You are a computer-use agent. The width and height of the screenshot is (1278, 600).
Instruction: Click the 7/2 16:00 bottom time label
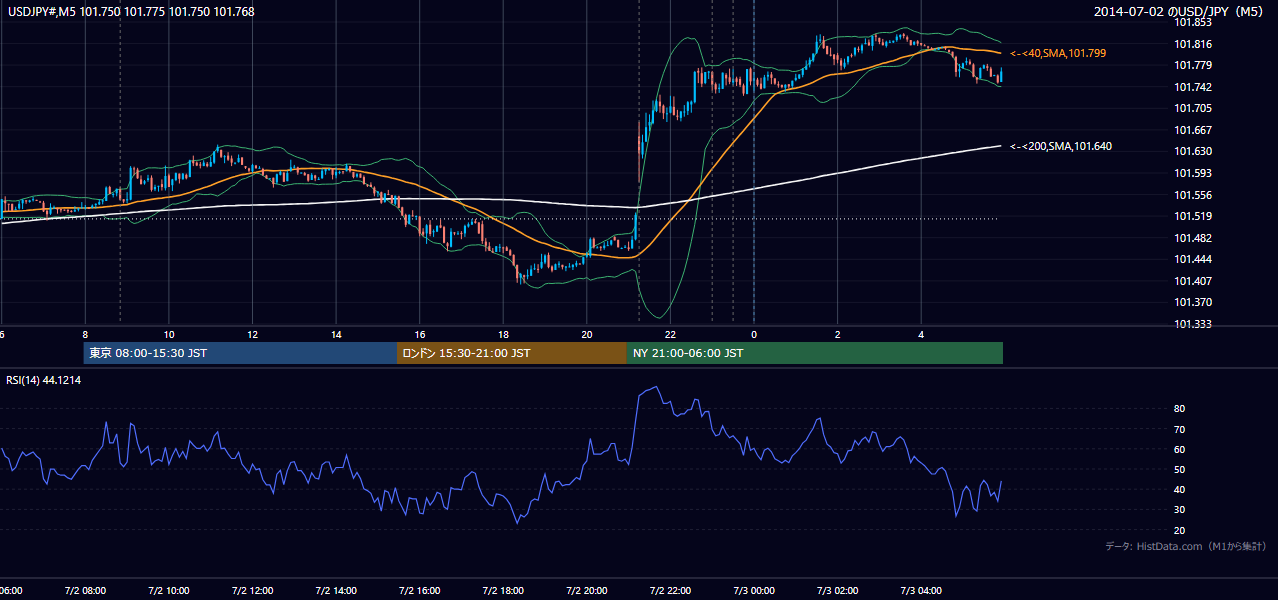point(418,590)
